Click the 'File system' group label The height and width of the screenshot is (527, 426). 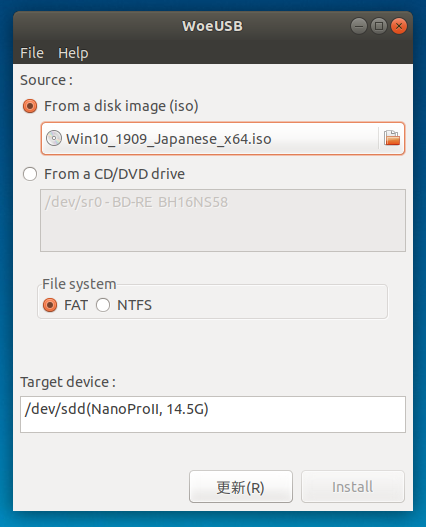point(79,284)
